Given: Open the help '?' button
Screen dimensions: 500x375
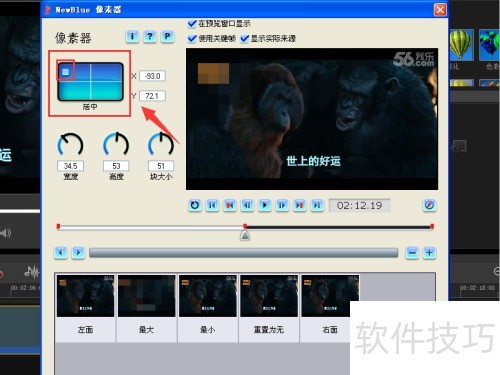Looking at the screenshot, I should pos(150,36).
